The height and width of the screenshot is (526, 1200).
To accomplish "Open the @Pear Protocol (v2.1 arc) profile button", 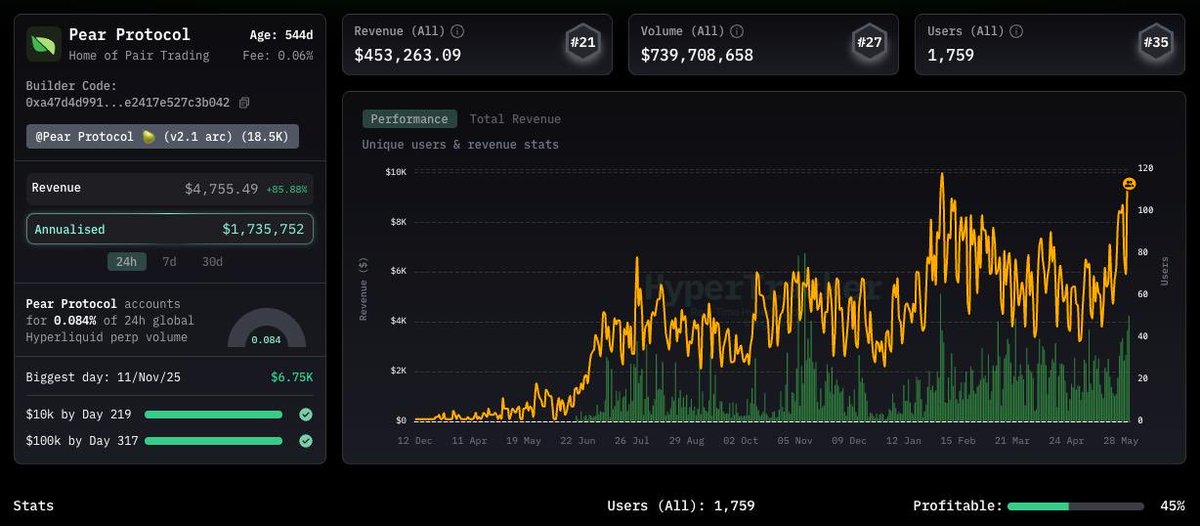I will 162,137.
